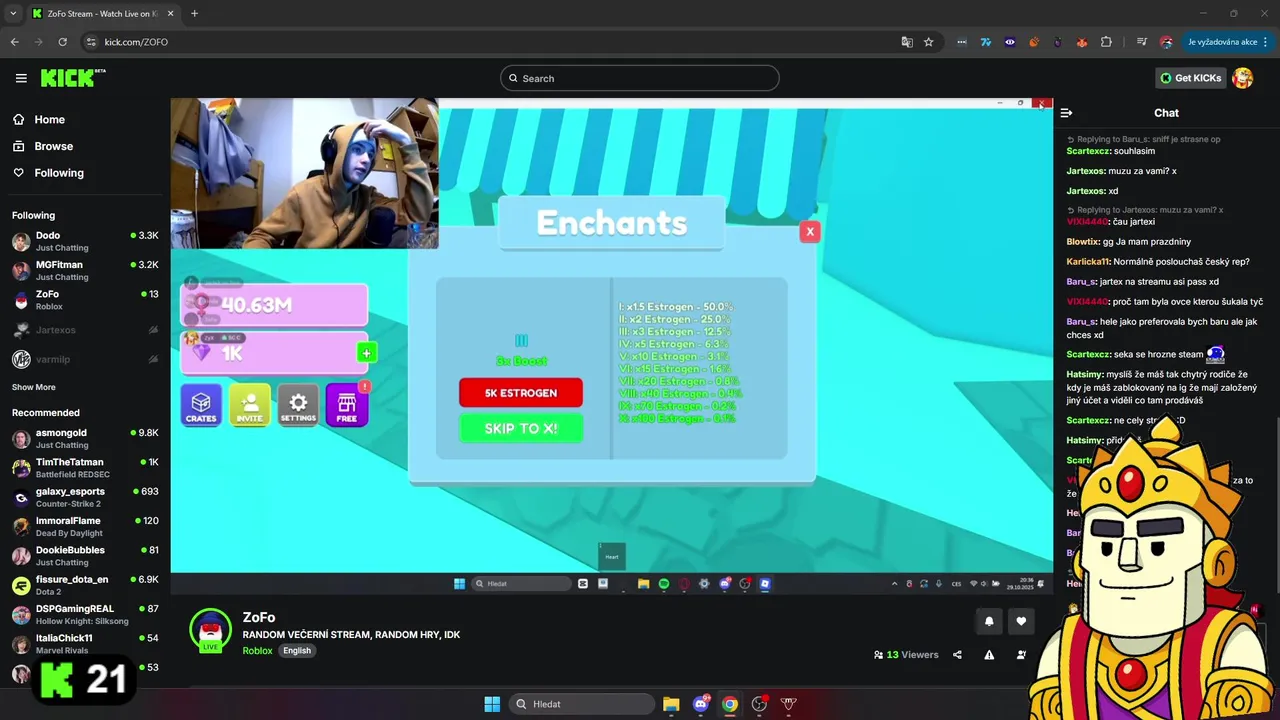Collapse the chat panel with arrow icon
The height and width of the screenshot is (720, 1280).
[x=1066, y=113]
